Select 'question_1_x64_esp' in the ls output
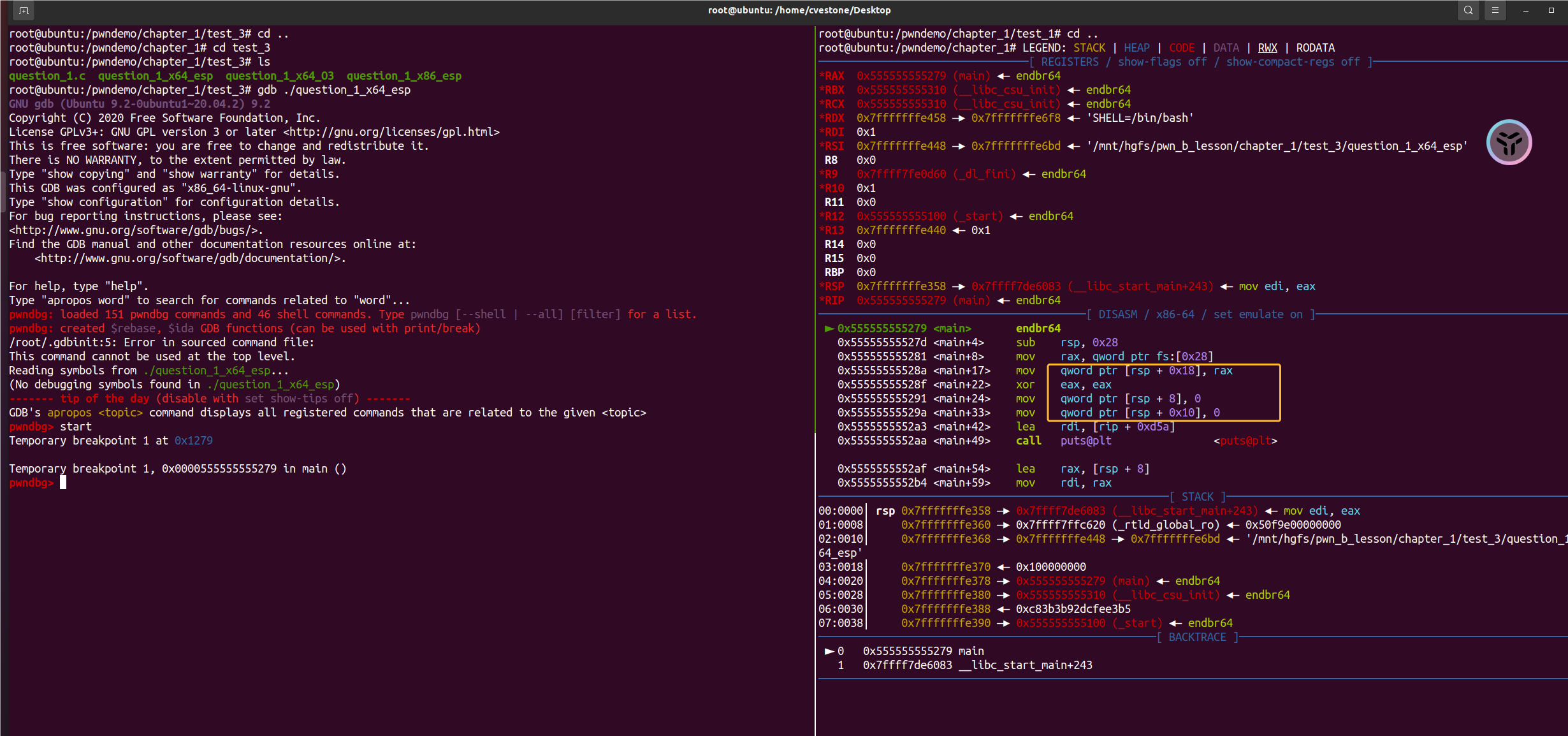This screenshot has height=736, width=1568. (x=156, y=76)
